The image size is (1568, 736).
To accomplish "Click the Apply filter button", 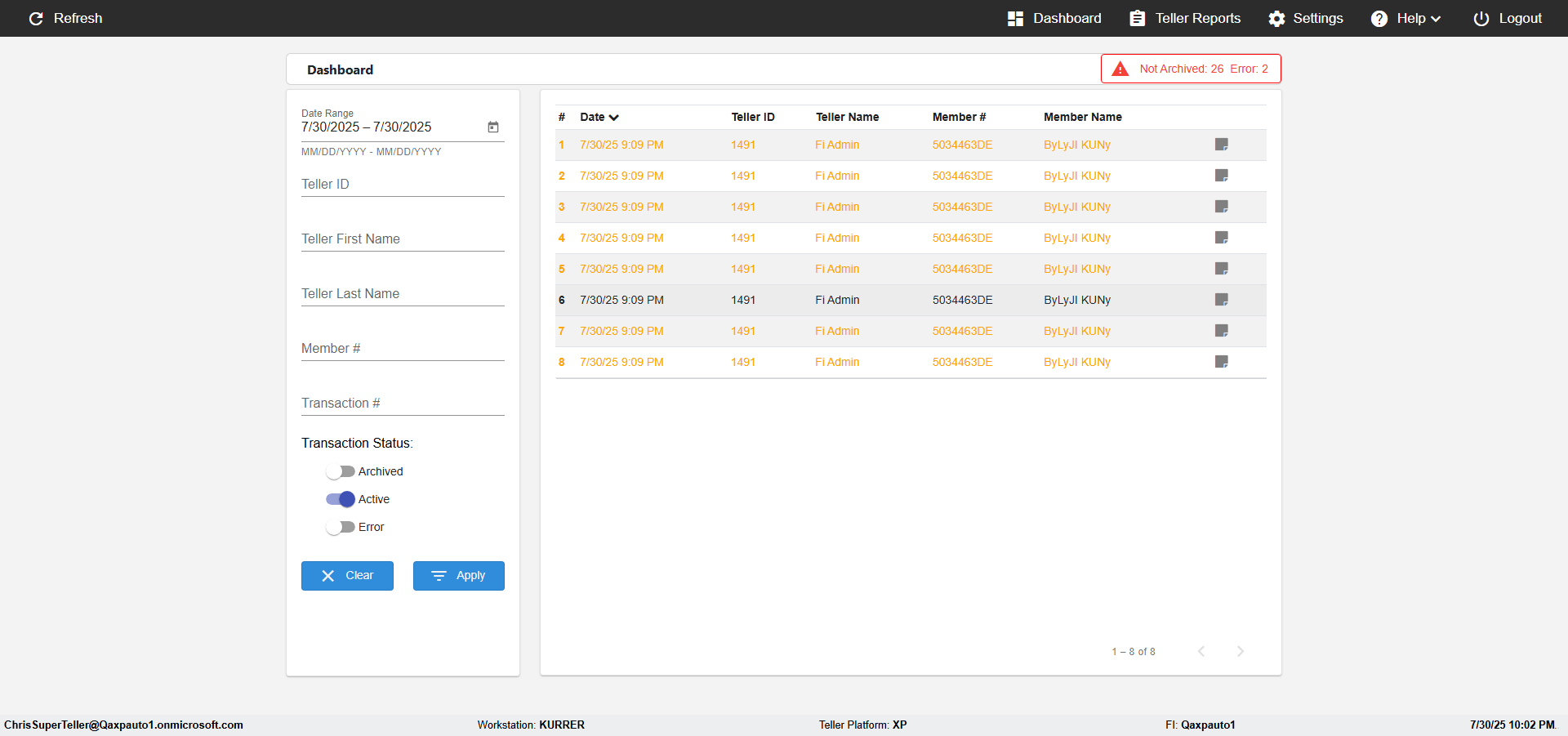I will coord(459,576).
